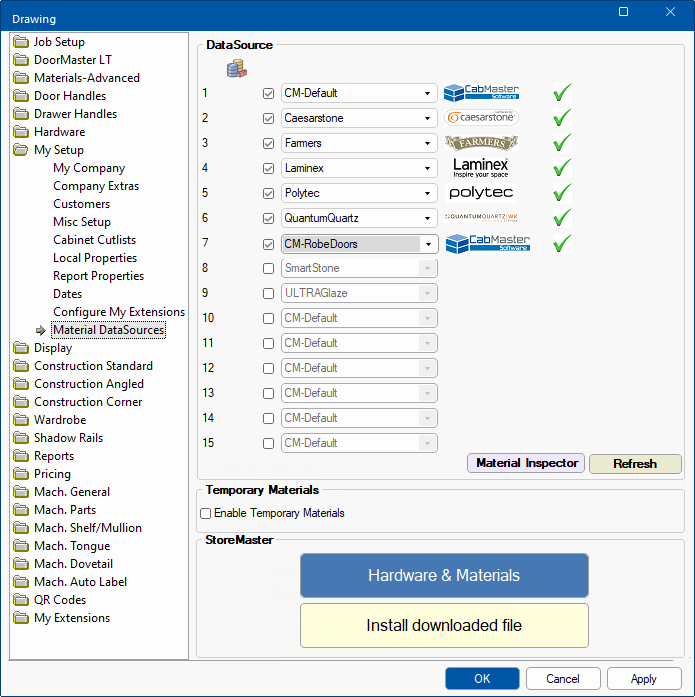
Task: Click the green checkmark beside CM-Default row 1
Action: click(562, 93)
